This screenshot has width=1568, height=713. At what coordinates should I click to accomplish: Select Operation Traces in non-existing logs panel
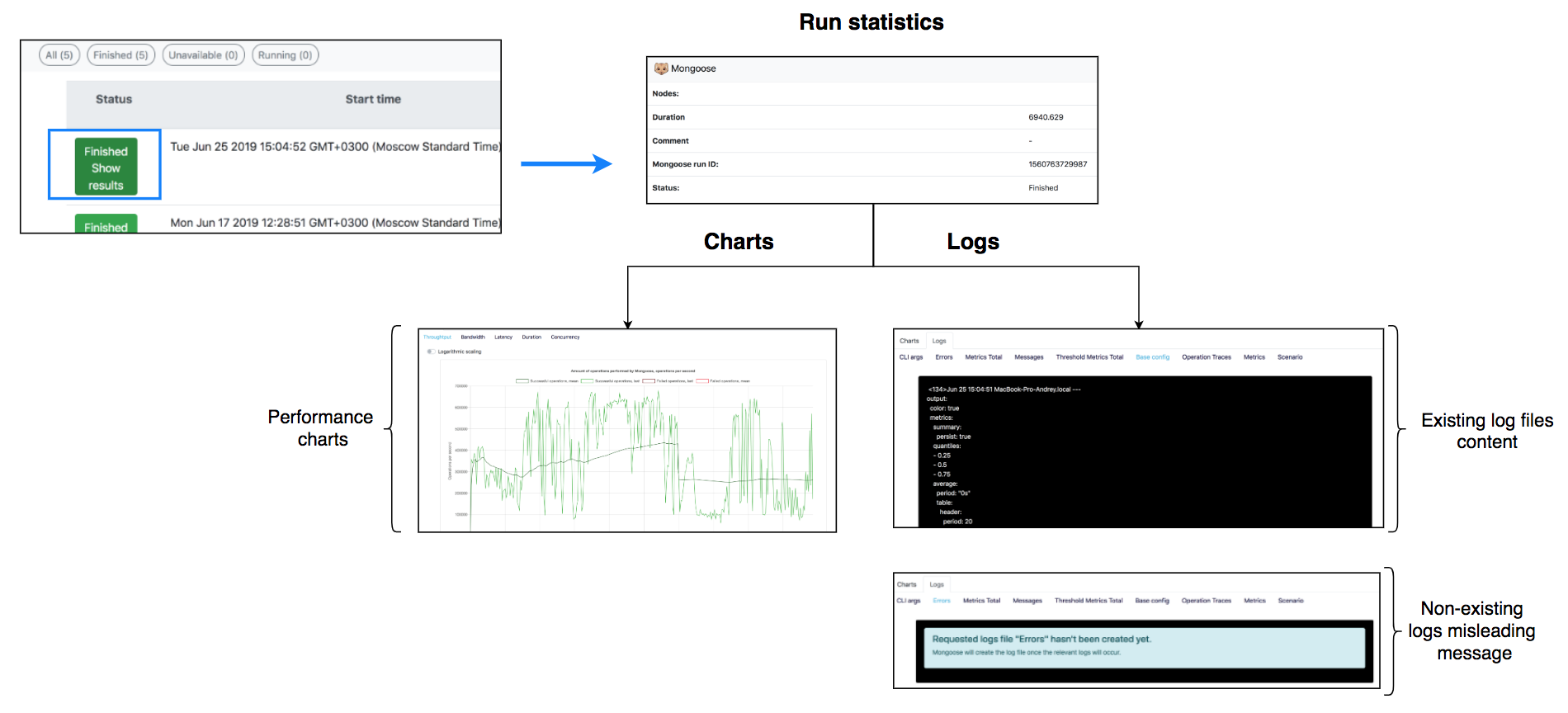(x=1206, y=601)
